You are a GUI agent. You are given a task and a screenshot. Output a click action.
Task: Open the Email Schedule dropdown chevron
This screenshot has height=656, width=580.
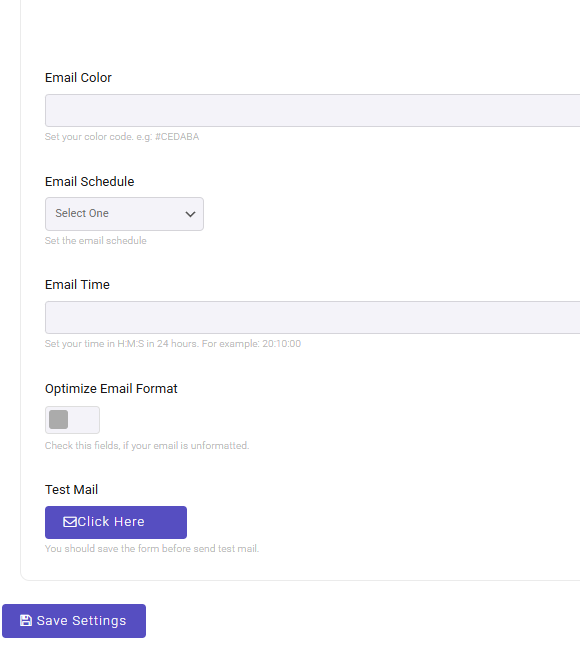pyautogui.click(x=190, y=214)
